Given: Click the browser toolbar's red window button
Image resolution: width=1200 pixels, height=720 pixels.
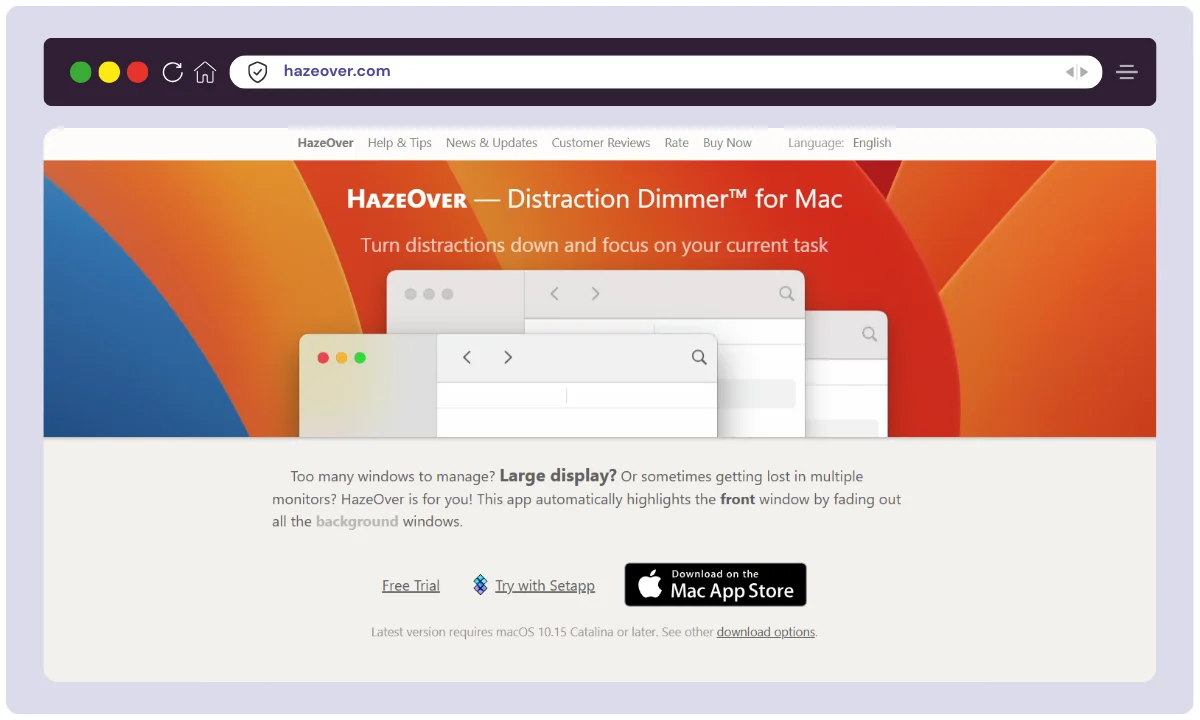Looking at the screenshot, I should coord(138,72).
